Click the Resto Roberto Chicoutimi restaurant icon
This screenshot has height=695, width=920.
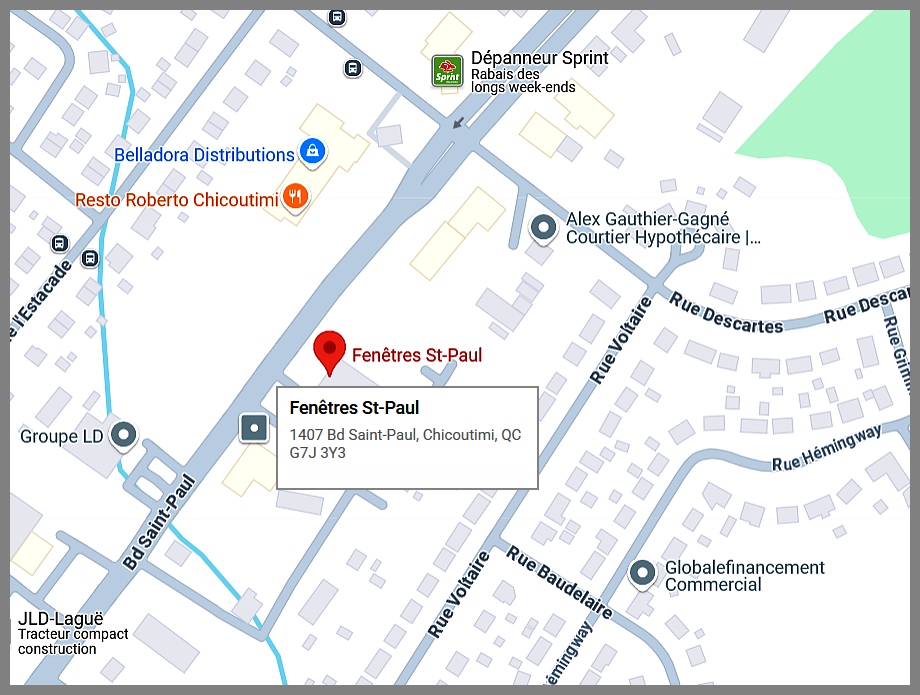(296, 197)
